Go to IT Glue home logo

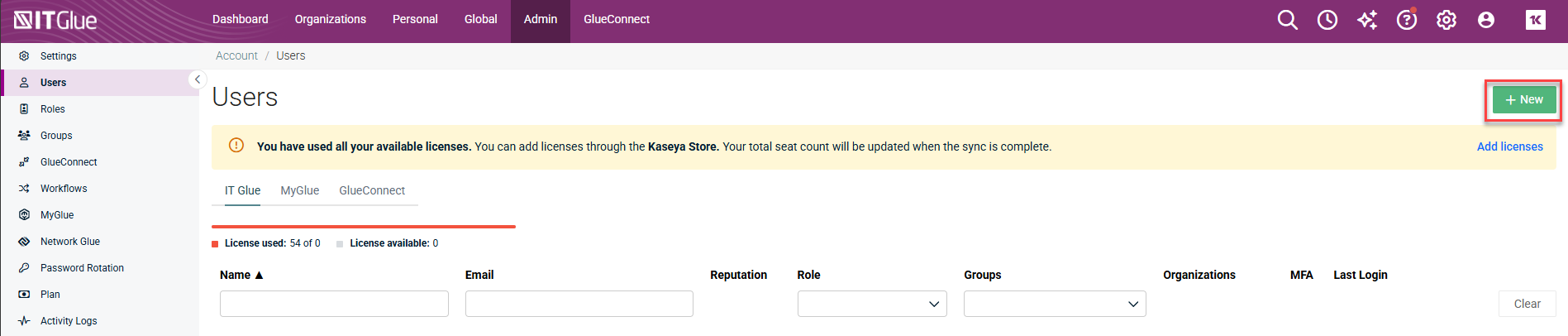click(55, 21)
